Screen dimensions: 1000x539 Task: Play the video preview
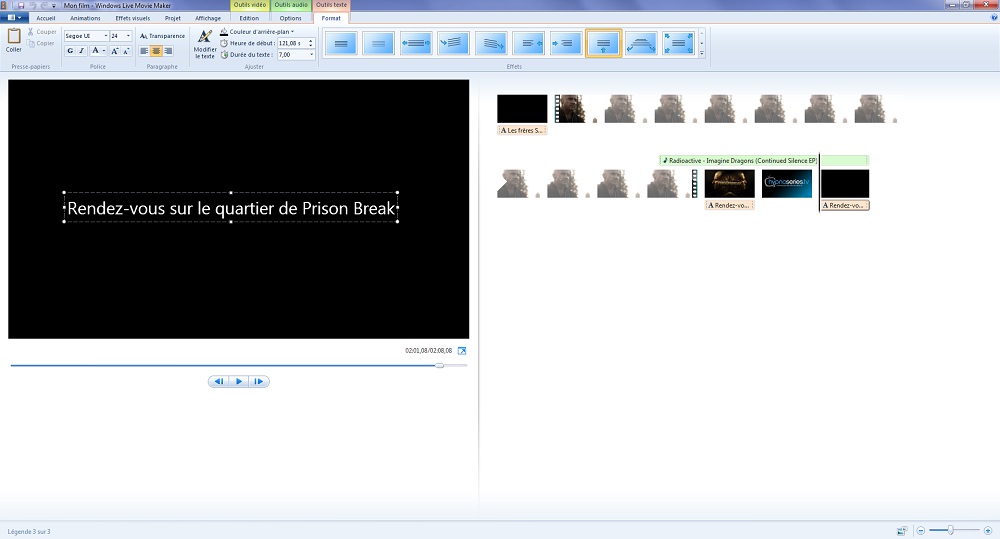point(239,381)
